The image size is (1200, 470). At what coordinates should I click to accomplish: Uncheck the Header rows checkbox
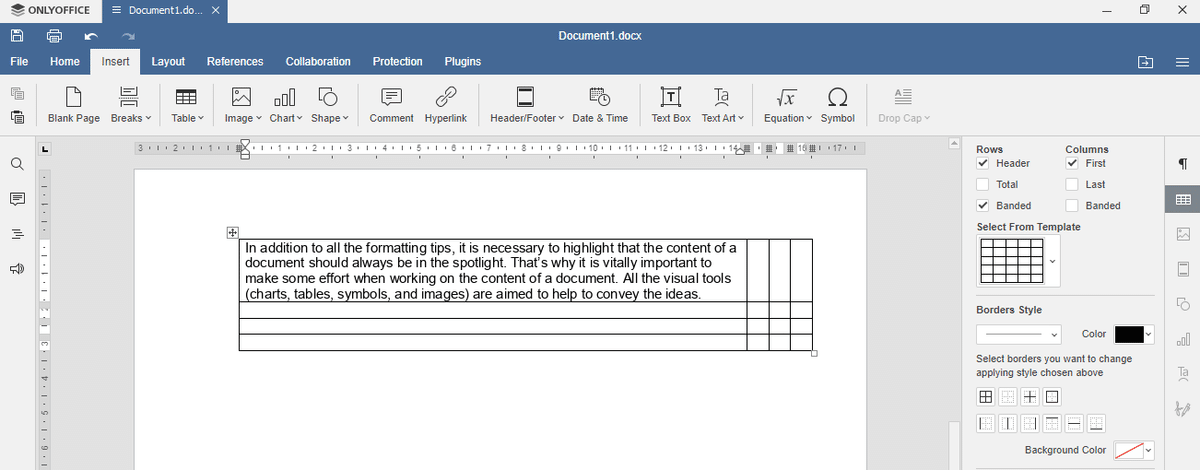tap(983, 163)
